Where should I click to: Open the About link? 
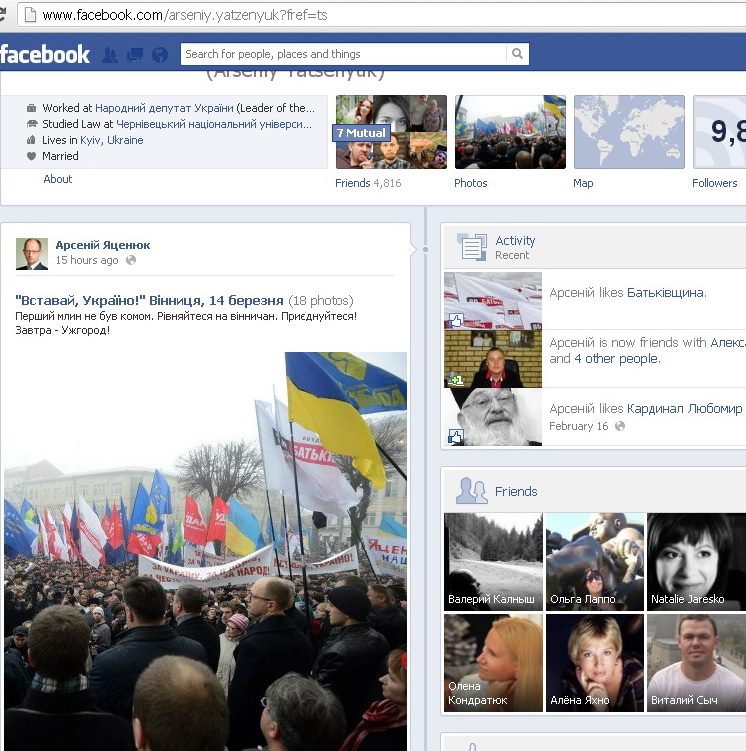click(x=58, y=179)
